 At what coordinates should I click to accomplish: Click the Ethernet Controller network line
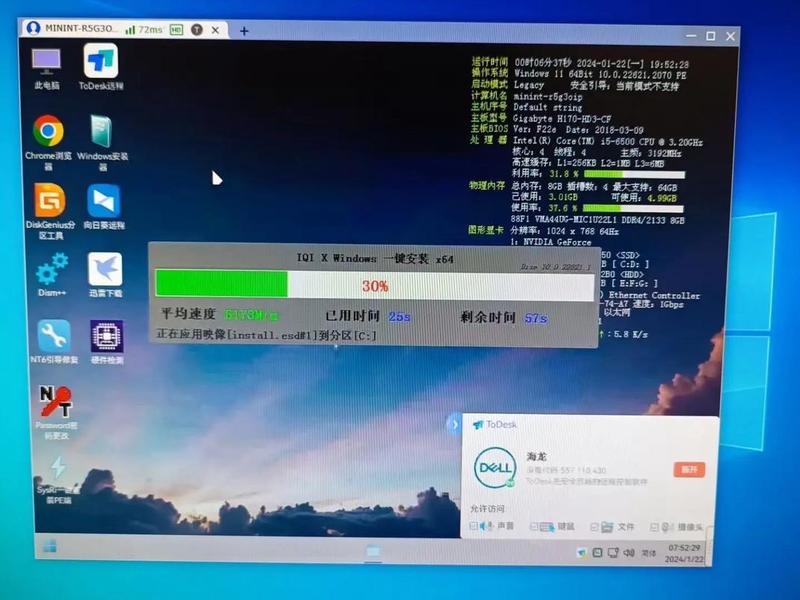click(x=650, y=295)
